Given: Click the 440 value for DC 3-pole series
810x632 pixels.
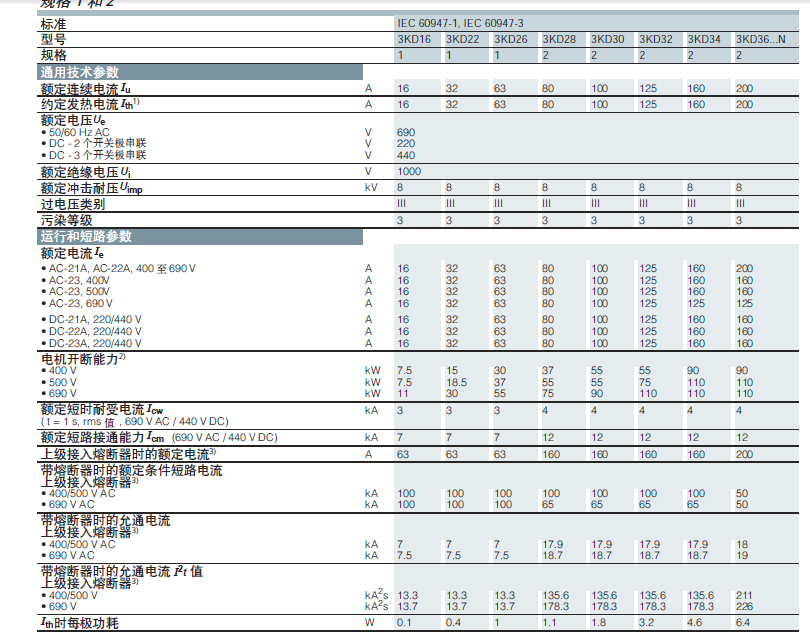Looking at the screenshot, I should click(406, 156).
